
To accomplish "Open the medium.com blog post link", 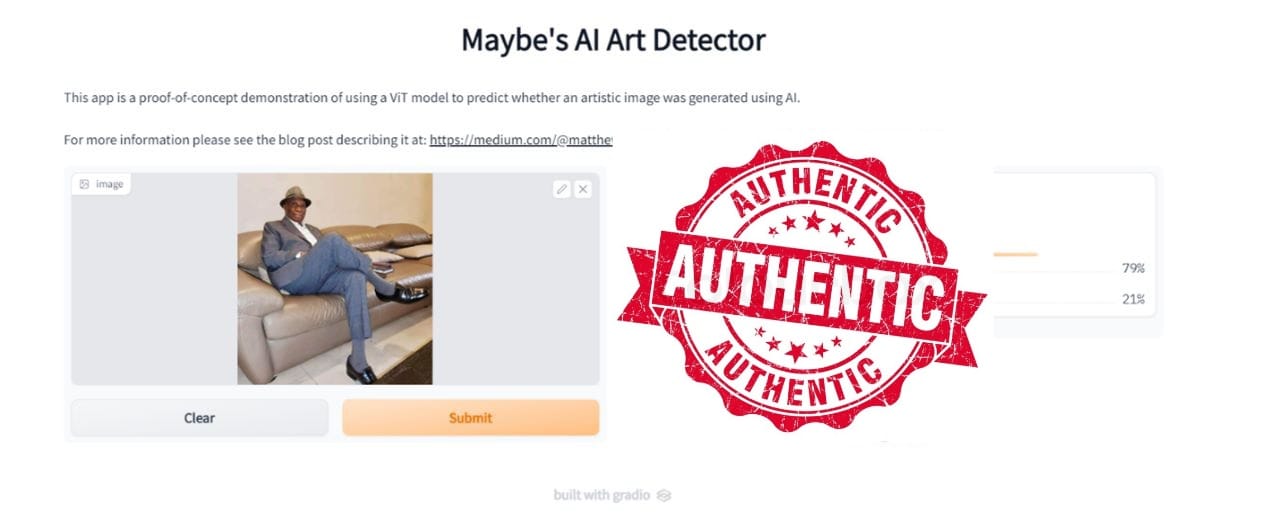I will pyautogui.click(x=521, y=140).
